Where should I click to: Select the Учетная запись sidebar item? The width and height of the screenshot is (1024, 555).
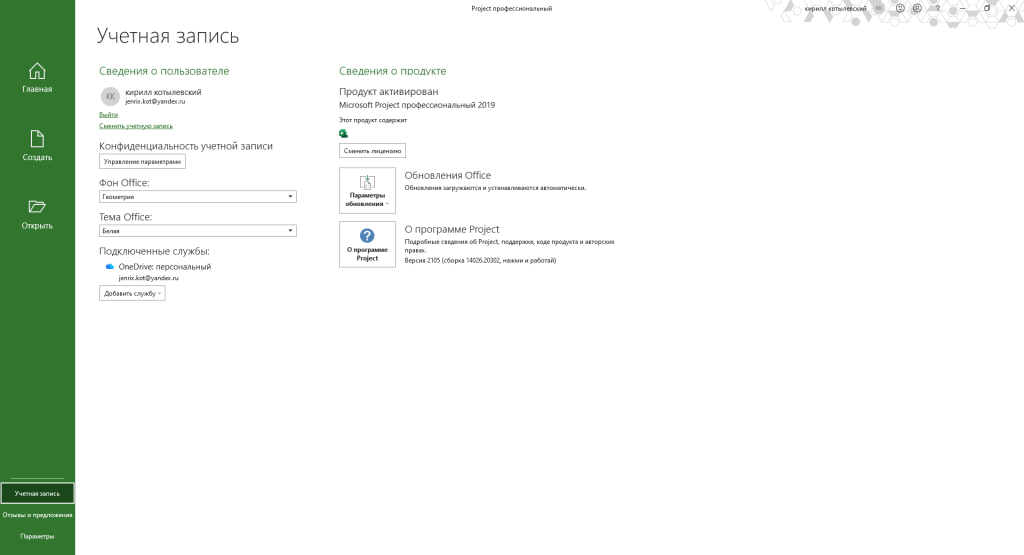tap(37, 494)
